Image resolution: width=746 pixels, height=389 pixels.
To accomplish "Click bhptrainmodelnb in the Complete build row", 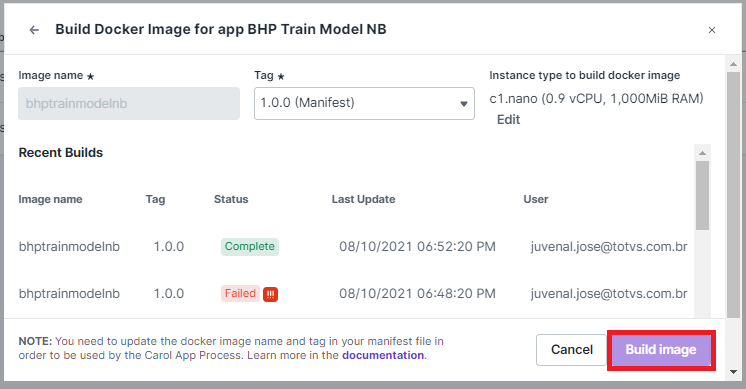I will 69,247.
